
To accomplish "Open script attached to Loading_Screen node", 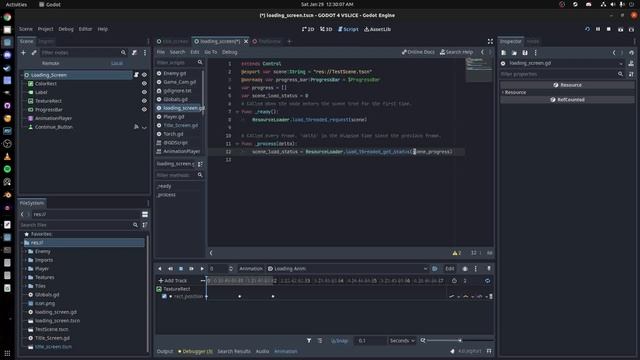I will click(136, 75).
